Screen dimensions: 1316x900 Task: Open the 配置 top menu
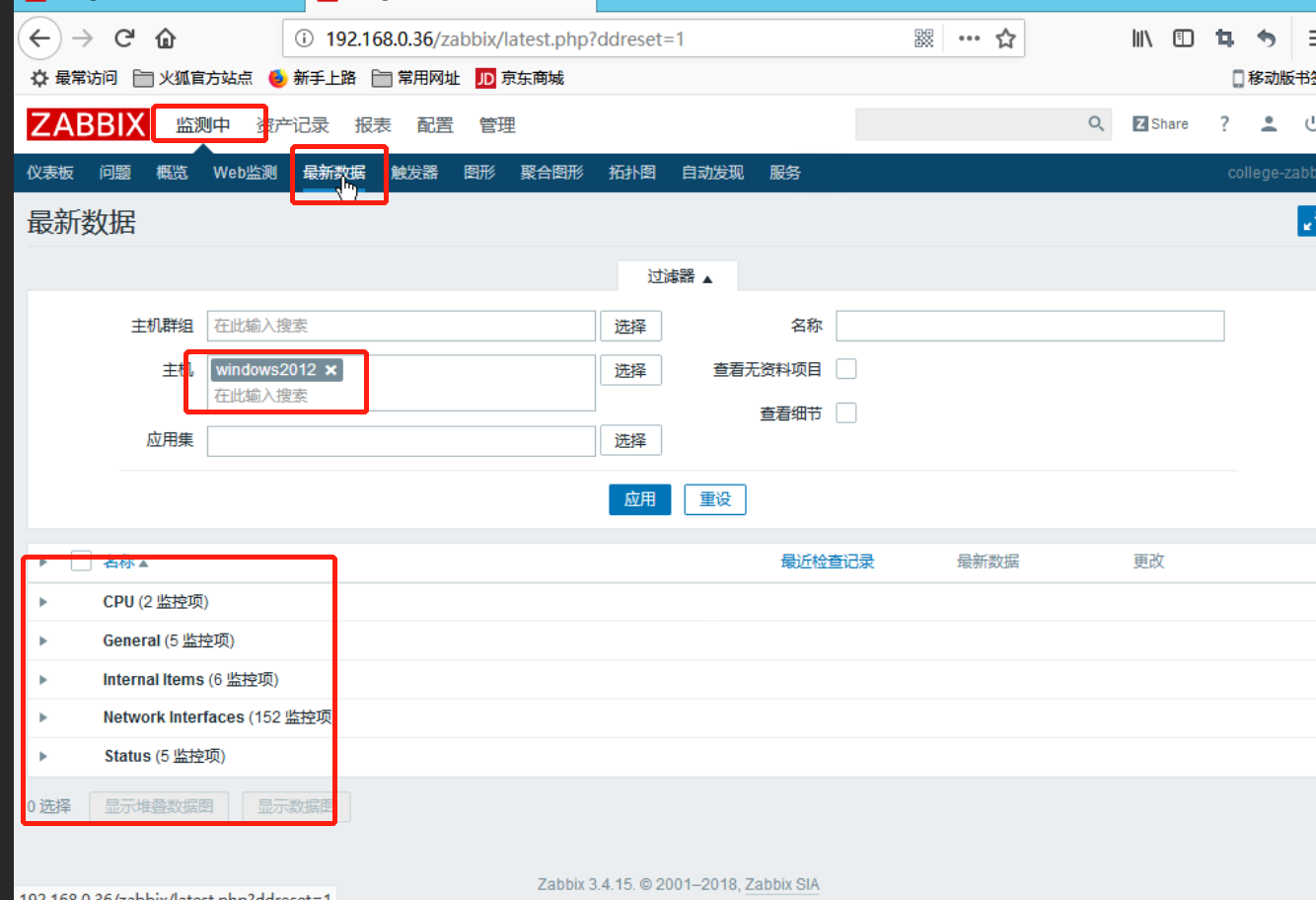pos(435,125)
